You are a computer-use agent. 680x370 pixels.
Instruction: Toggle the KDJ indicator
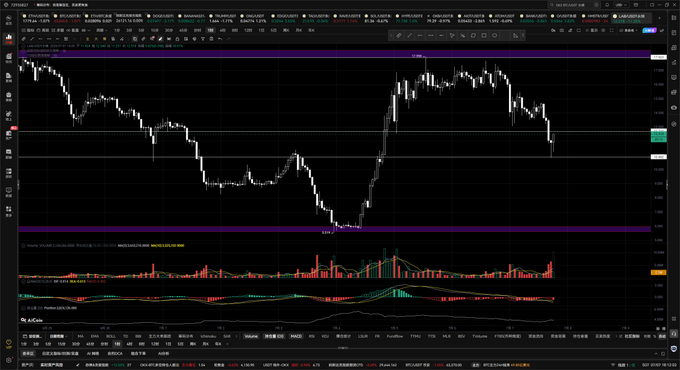[325, 336]
